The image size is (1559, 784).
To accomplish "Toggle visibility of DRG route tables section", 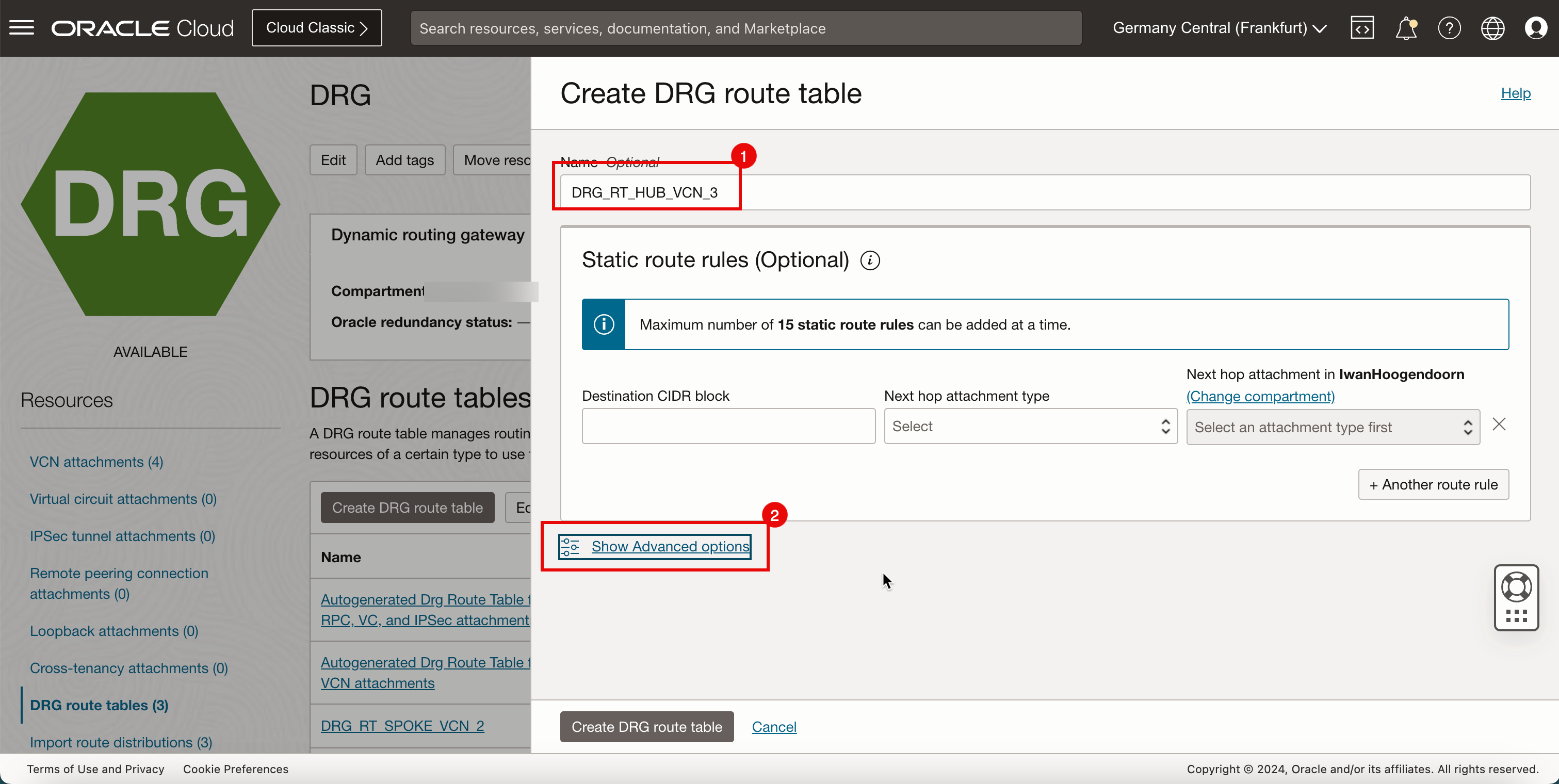I will 98,705.
